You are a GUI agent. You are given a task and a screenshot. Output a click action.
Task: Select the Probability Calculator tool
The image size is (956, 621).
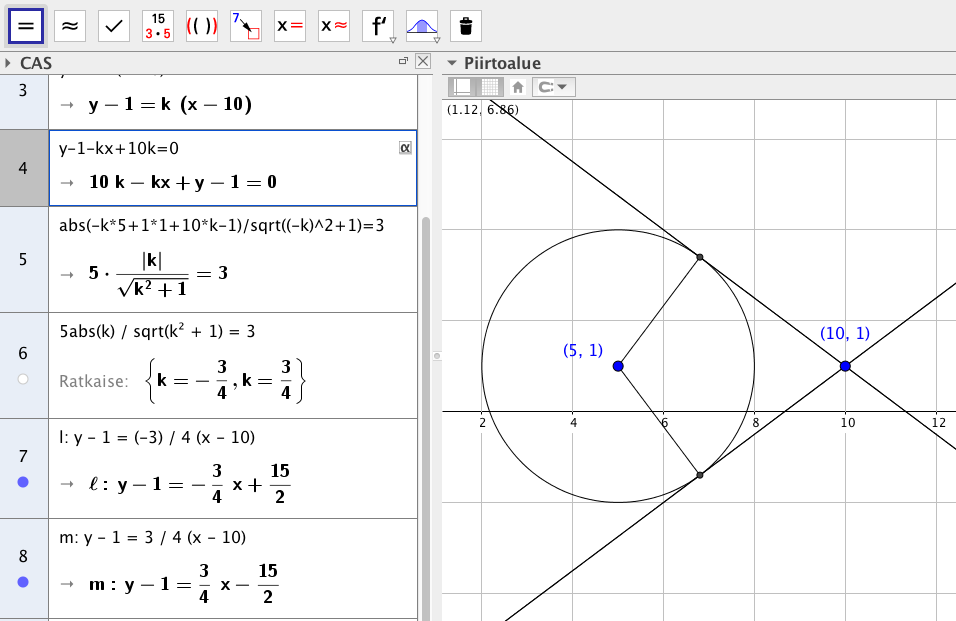pyautogui.click(x=421, y=26)
